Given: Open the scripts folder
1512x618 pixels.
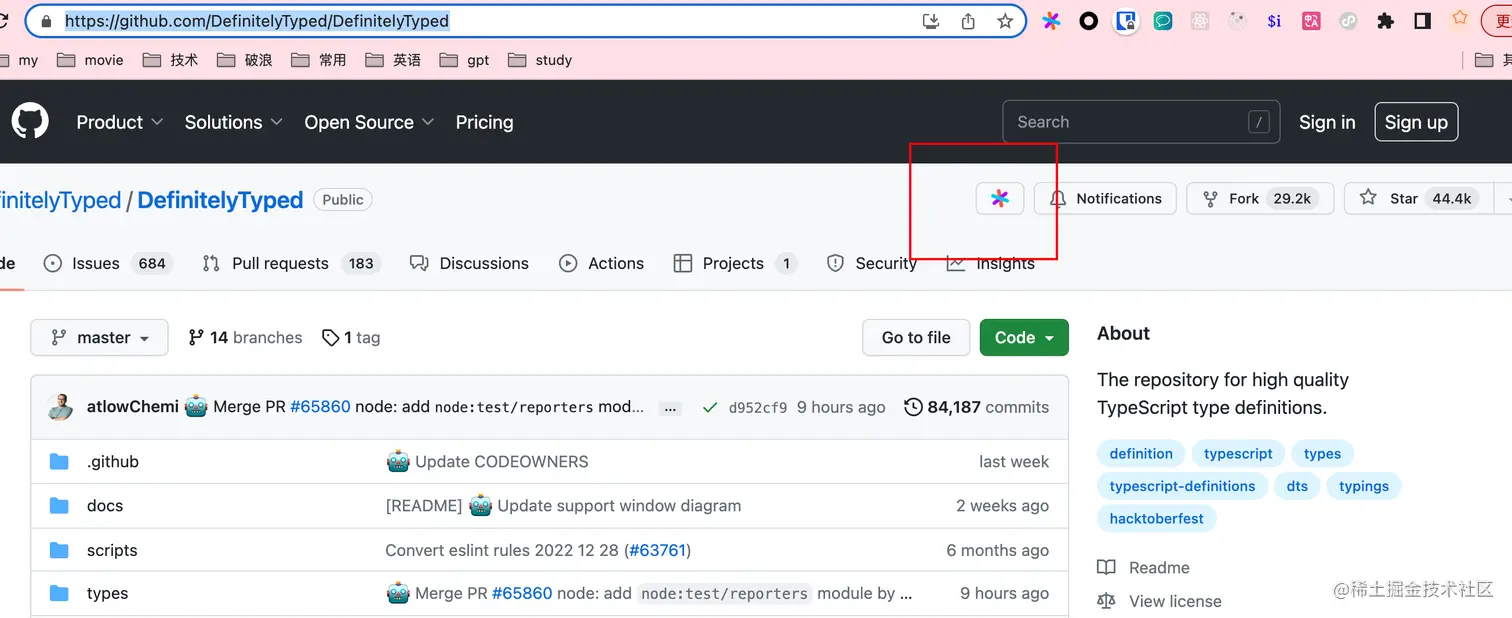Looking at the screenshot, I should 112,550.
